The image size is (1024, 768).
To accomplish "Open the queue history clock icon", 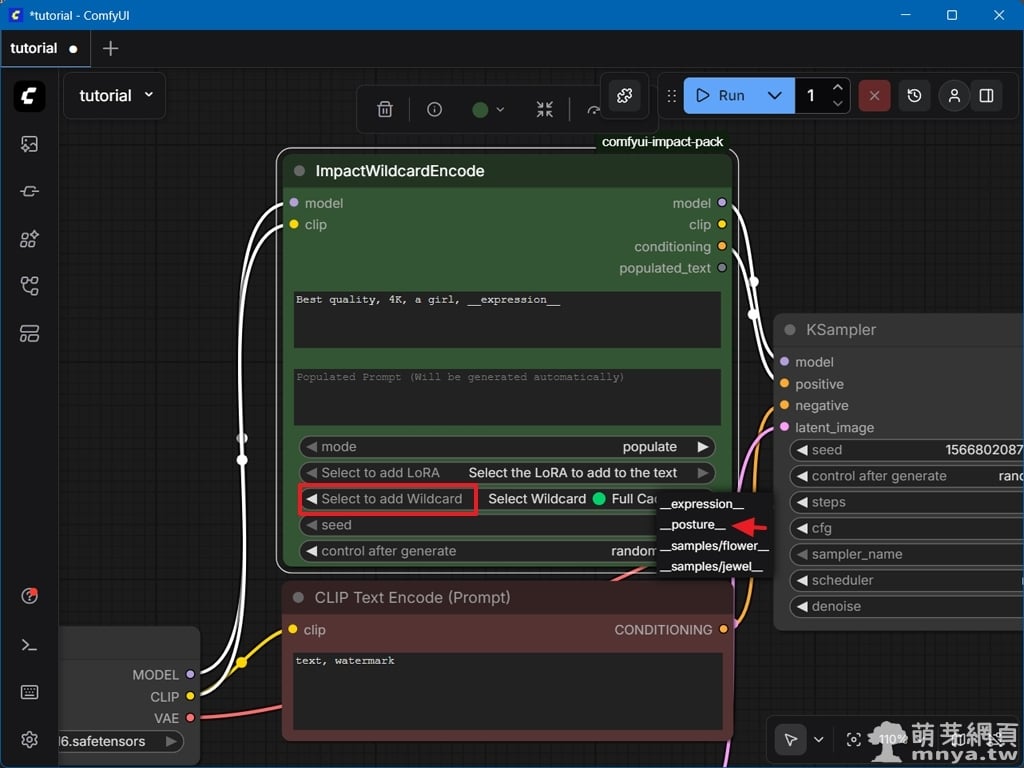I will (914, 96).
